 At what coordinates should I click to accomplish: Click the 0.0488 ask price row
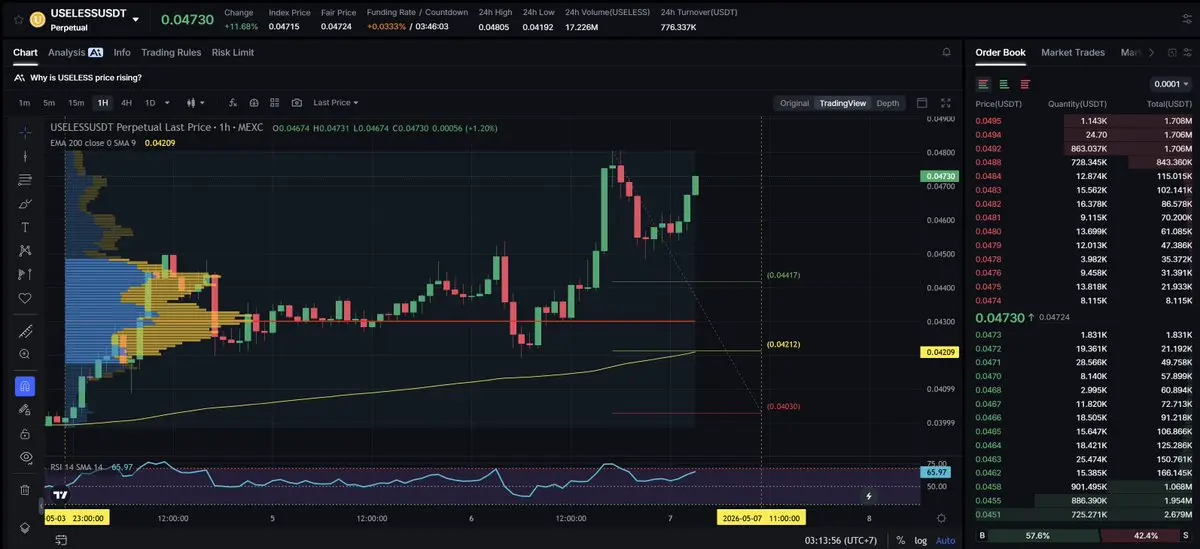1083,162
